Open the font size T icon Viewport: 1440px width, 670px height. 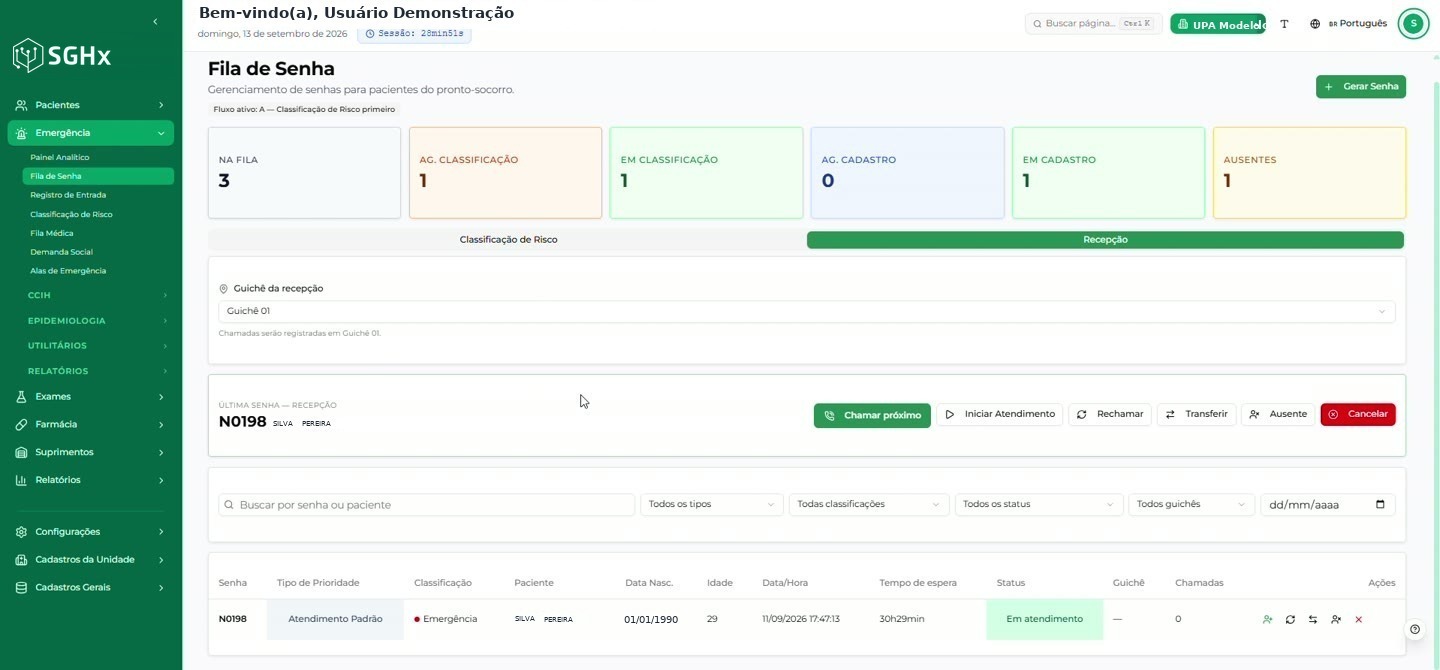point(1284,24)
